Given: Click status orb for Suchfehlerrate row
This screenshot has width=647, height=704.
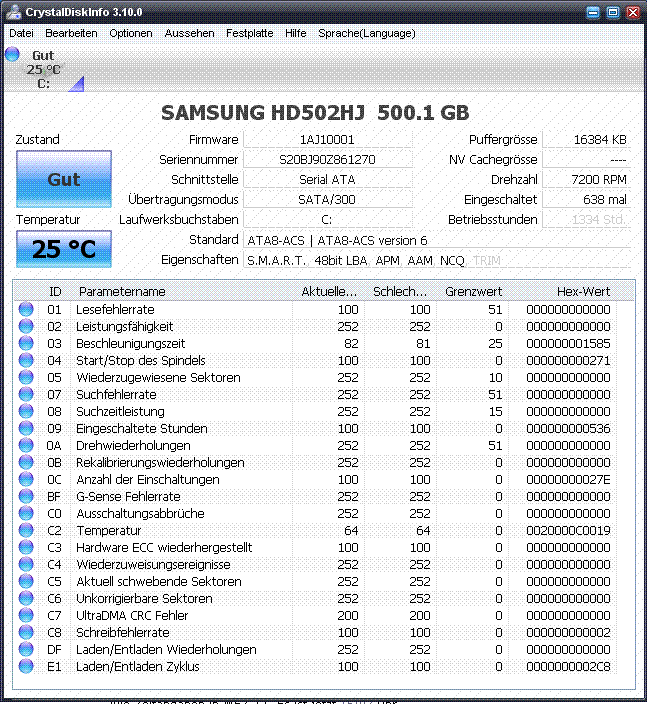Looking at the screenshot, I should coord(26,394).
